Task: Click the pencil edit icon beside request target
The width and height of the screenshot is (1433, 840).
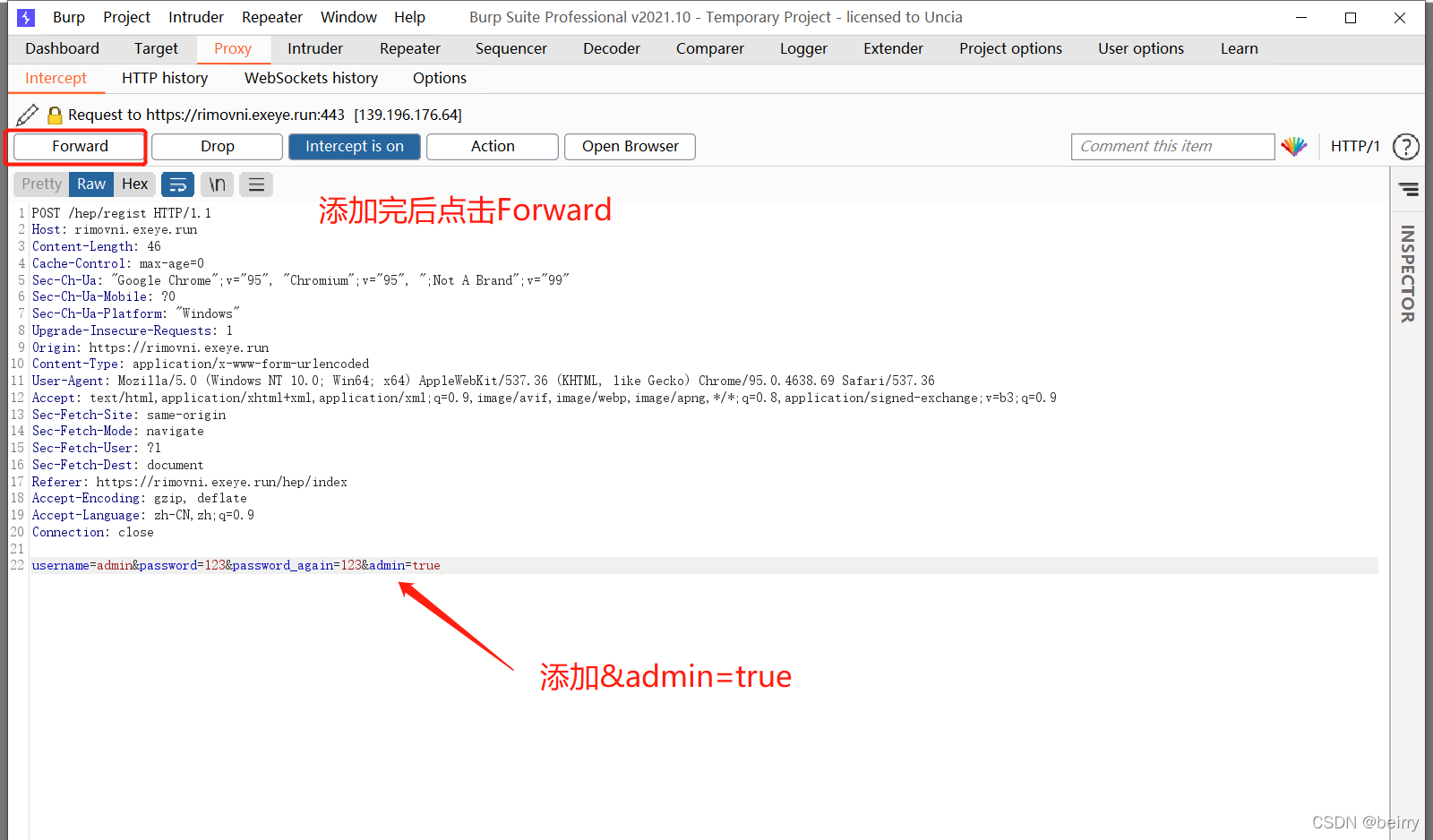Action: (x=28, y=115)
